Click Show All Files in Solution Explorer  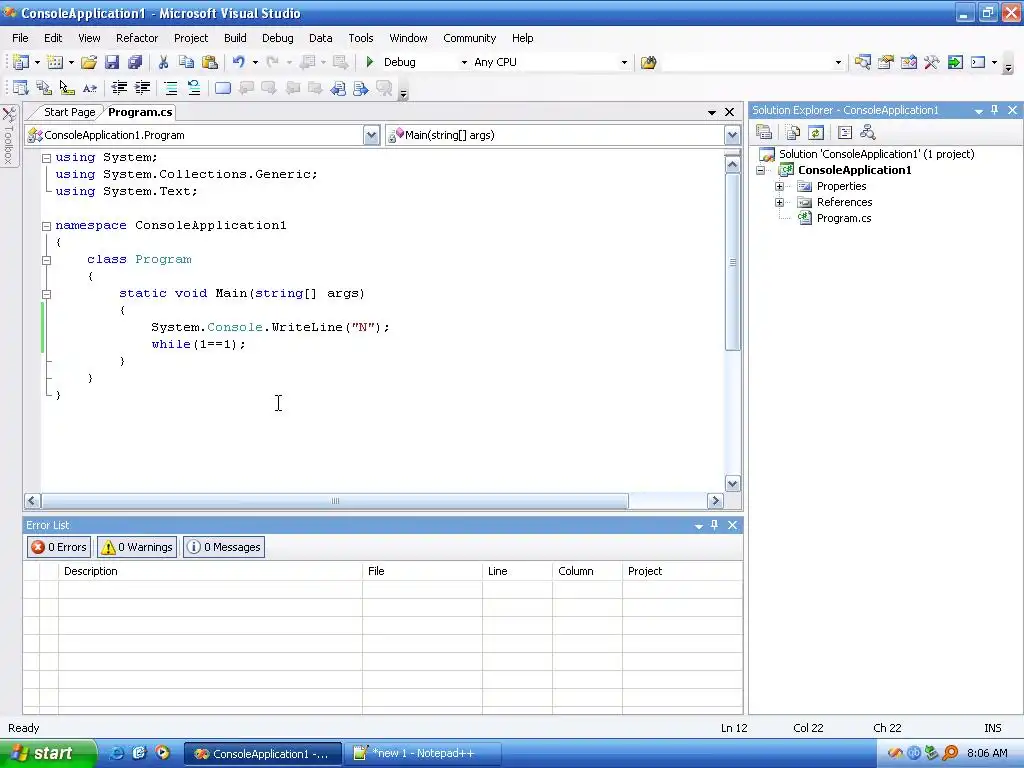[x=793, y=133]
